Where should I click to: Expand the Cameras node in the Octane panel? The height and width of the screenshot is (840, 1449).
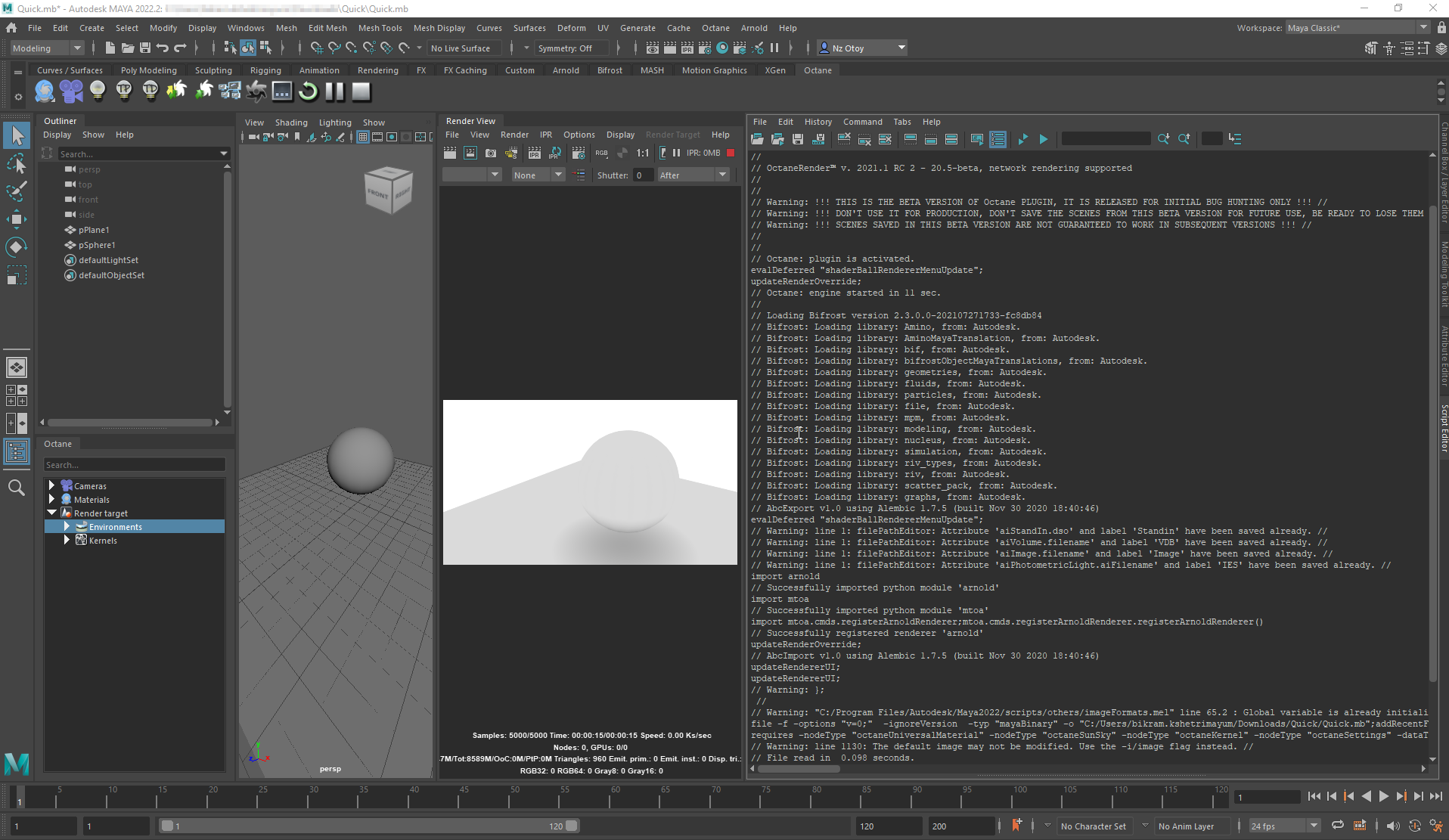51,485
